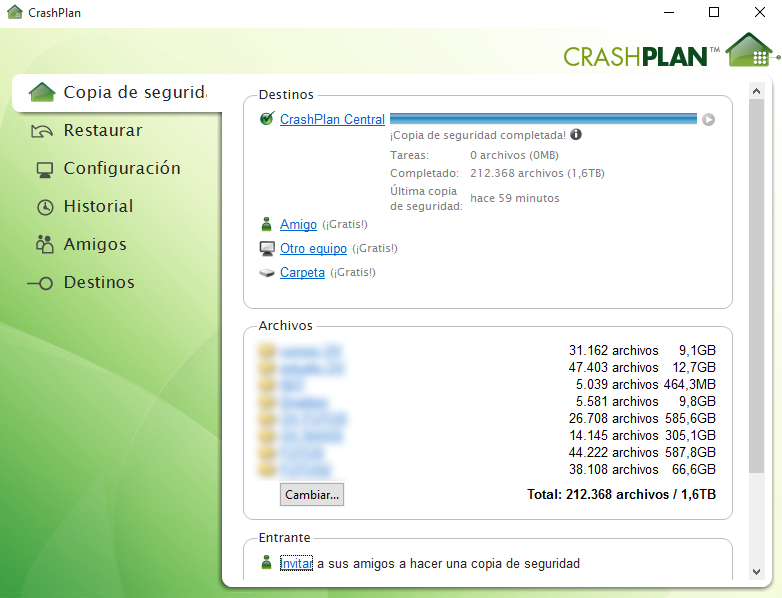The height and width of the screenshot is (598, 782).
Task: Click the CrashPlan Central backup progress bar
Action: [x=543, y=119]
